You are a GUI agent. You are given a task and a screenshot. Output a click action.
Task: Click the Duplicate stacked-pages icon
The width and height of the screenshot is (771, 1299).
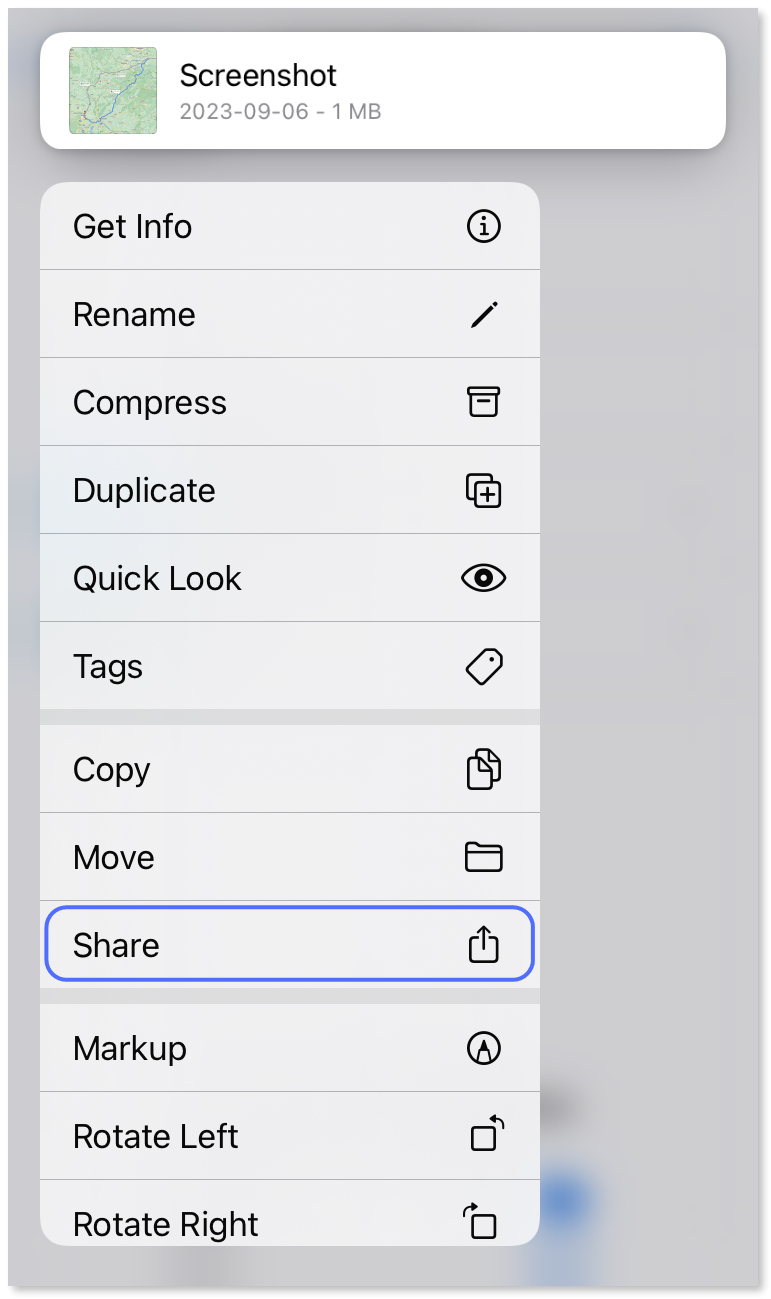pyautogui.click(x=484, y=490)
